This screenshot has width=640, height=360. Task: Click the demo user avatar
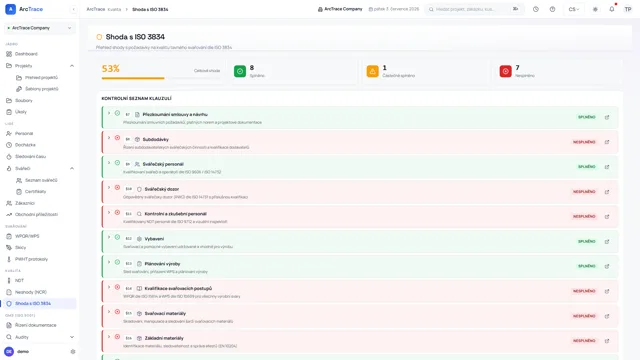coord(9,351)
